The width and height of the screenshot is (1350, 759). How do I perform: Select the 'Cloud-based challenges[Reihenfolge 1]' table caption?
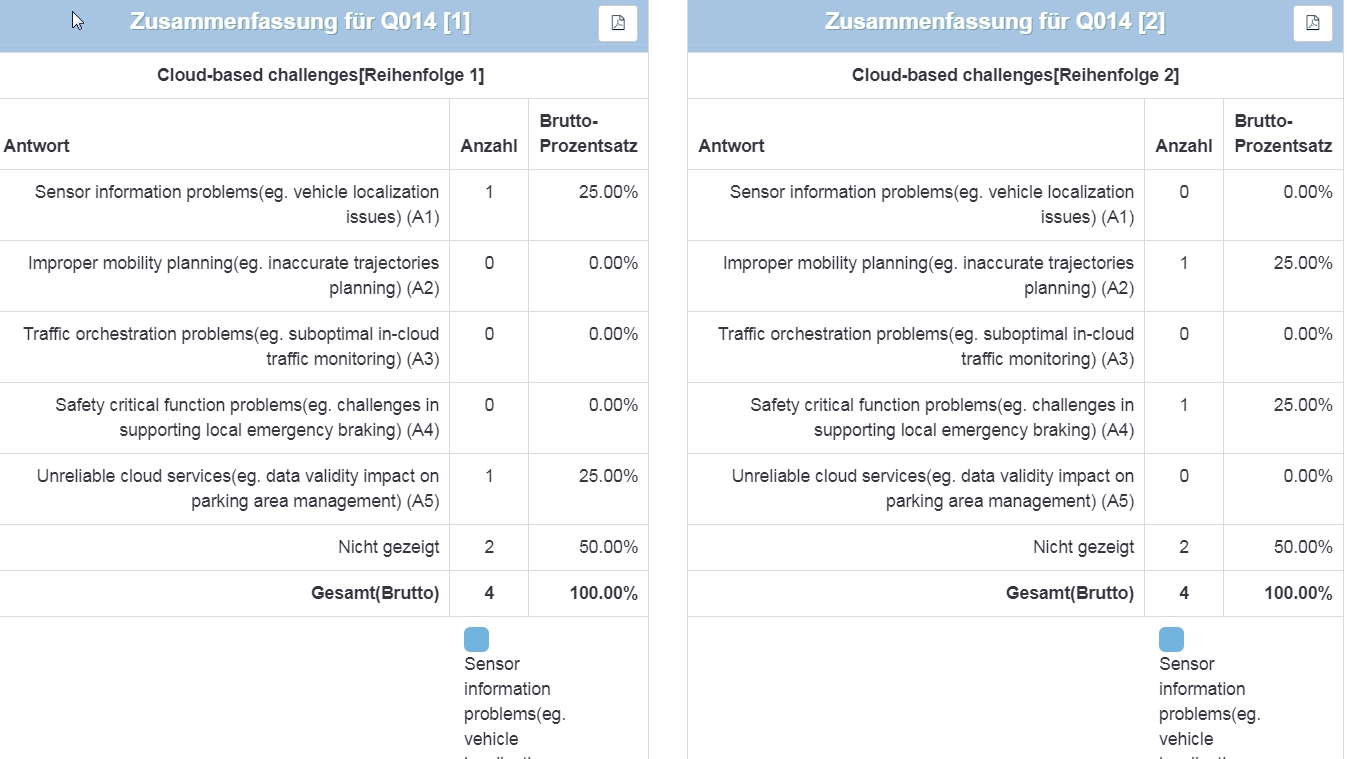point(320,75)
